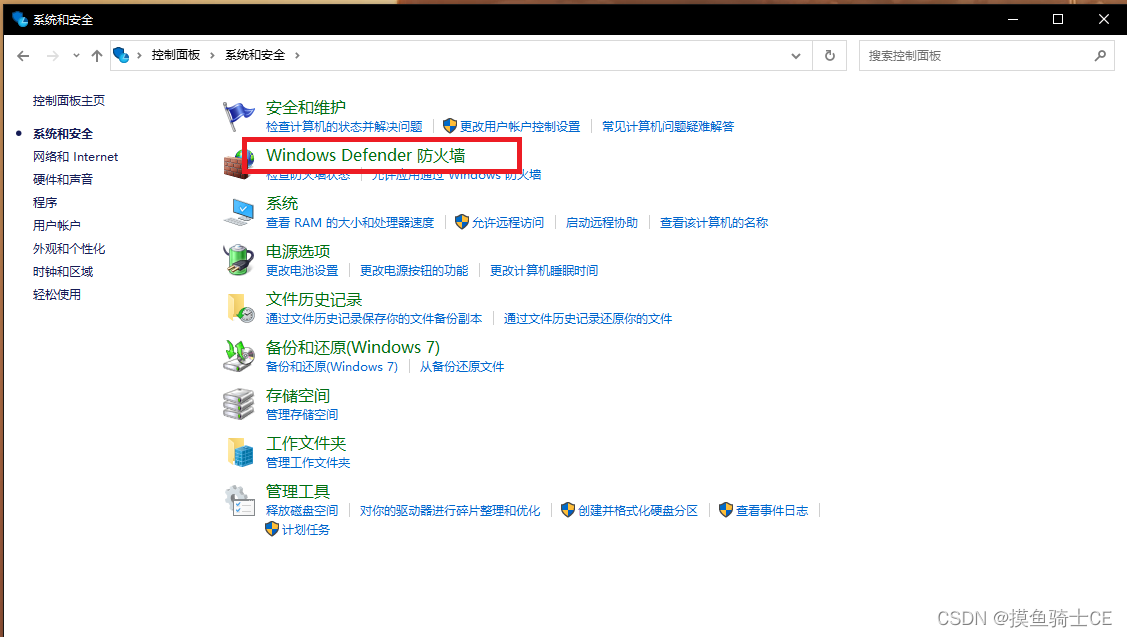Open 控制面板主页 in the sidebar

tap(69, 101)
